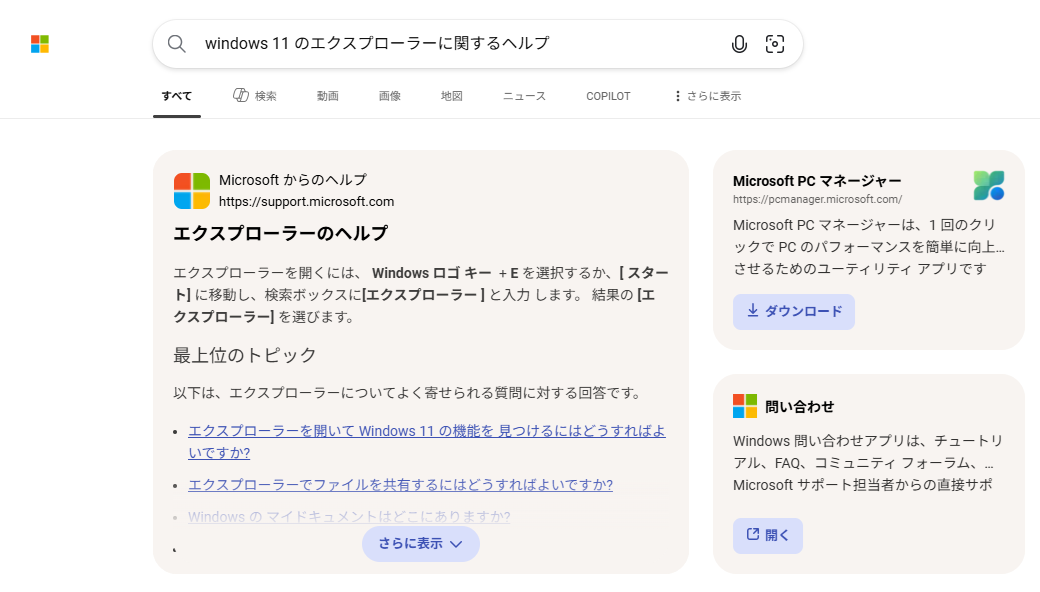Expand さらに表示 tab menu
The width and height of the screenshot is (1040, 592).
coord(707,96)
